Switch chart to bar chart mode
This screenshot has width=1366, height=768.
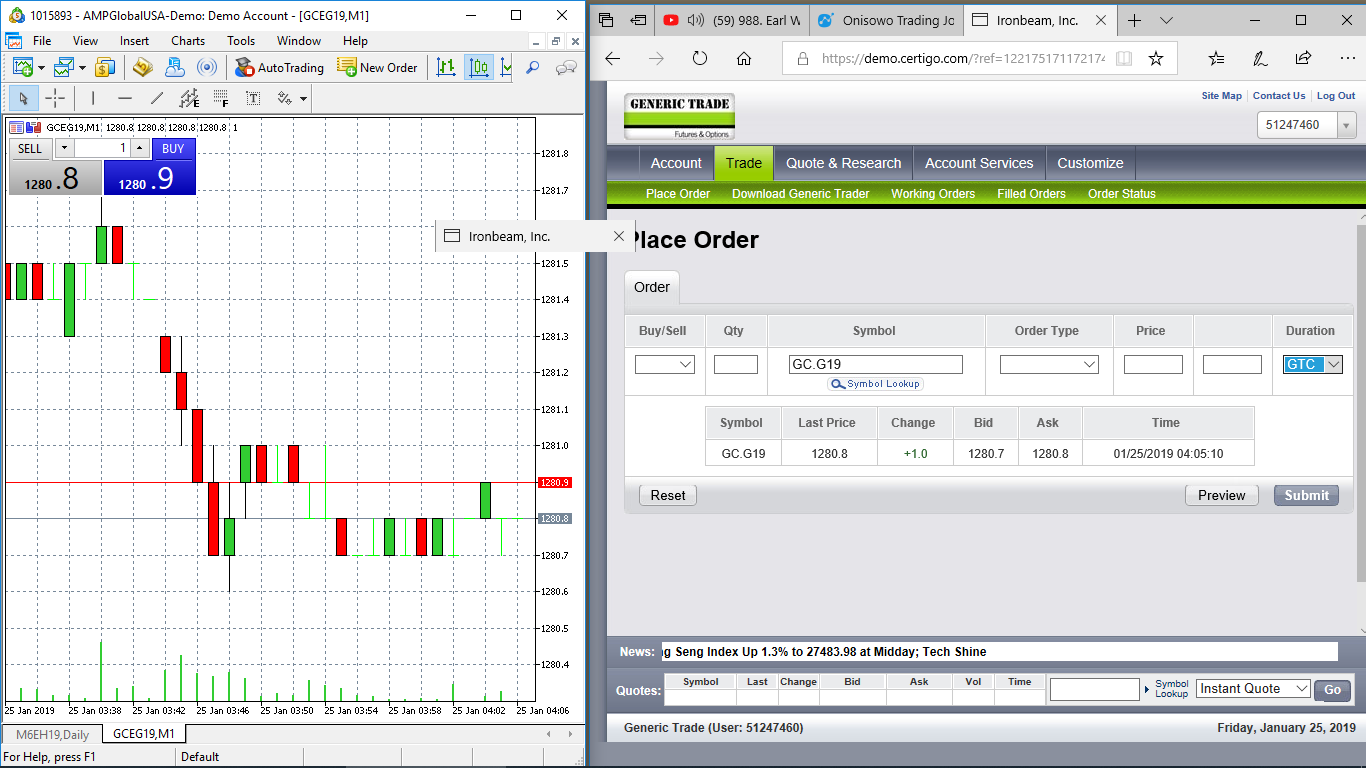pyautogui.click(x=446, y=67)
